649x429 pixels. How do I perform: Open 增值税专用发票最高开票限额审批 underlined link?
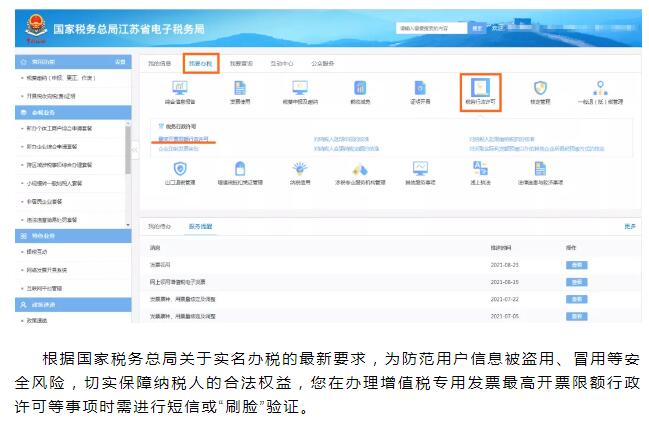pyautogui.click(x=183, y=139)
